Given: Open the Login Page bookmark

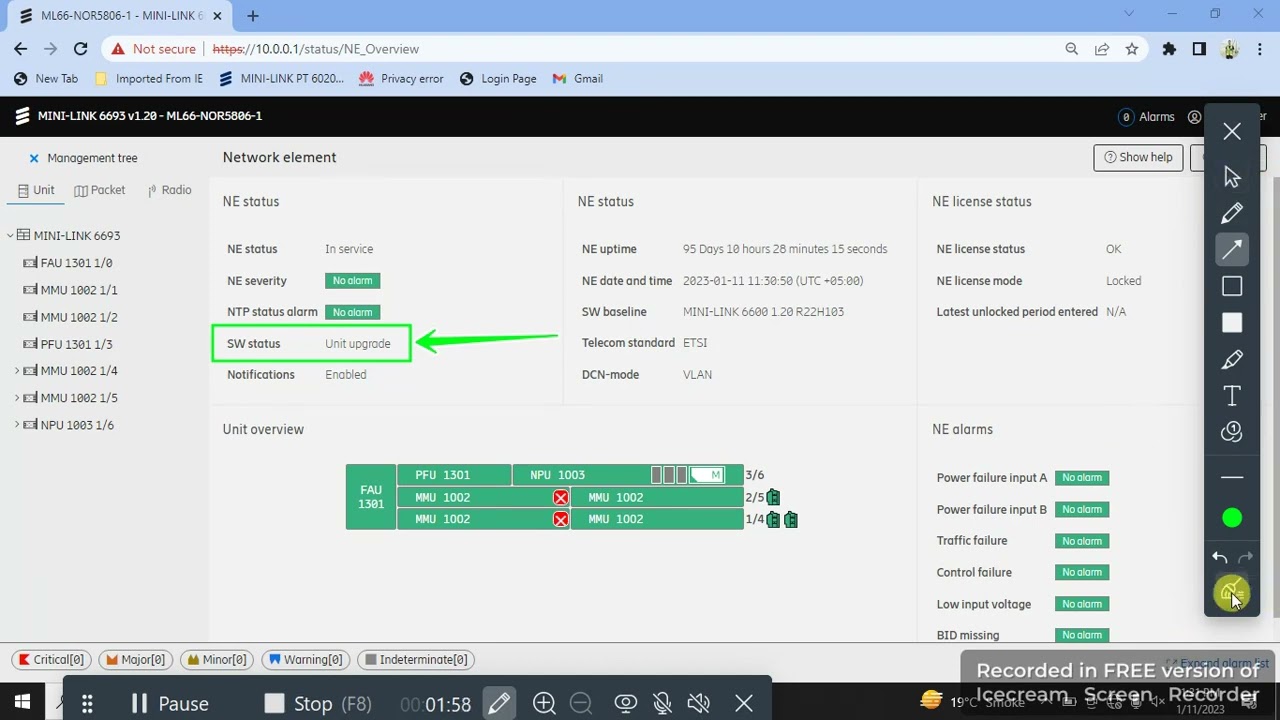Looking at the screenshot, I should (x=498, y=79).
